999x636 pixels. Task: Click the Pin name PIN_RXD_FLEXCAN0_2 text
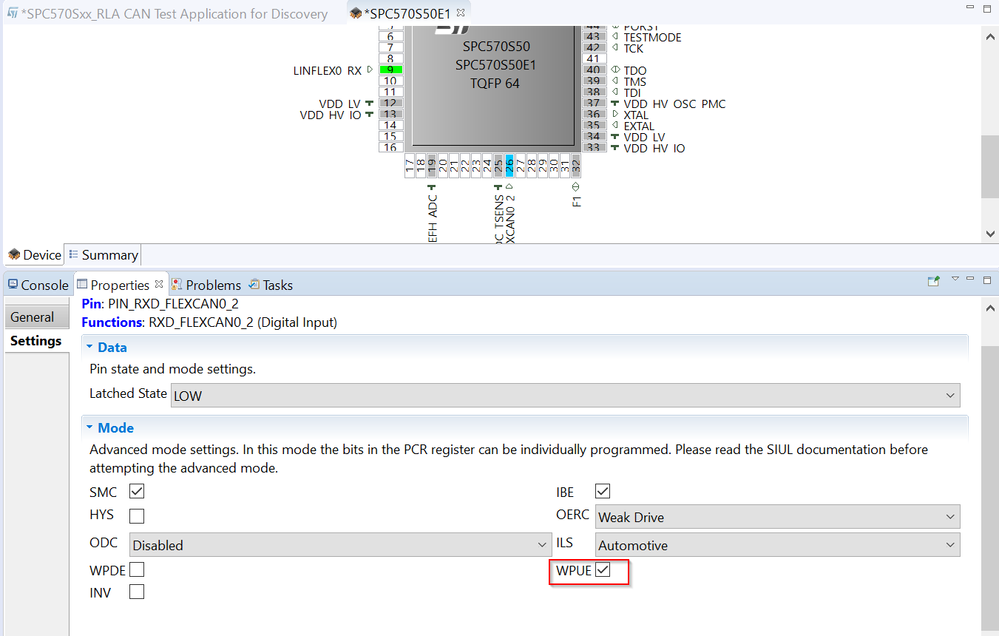pos(173,304)
